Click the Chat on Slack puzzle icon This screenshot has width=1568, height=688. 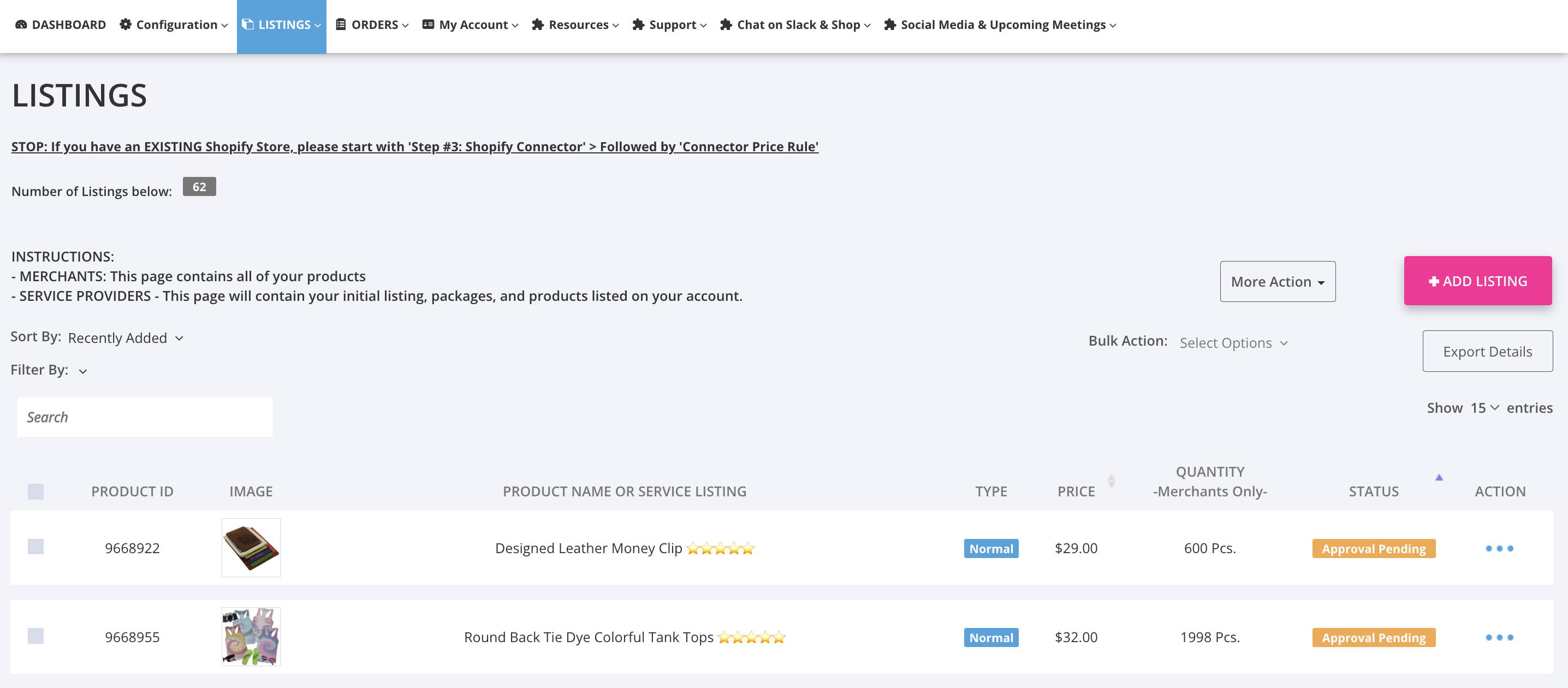726,25
